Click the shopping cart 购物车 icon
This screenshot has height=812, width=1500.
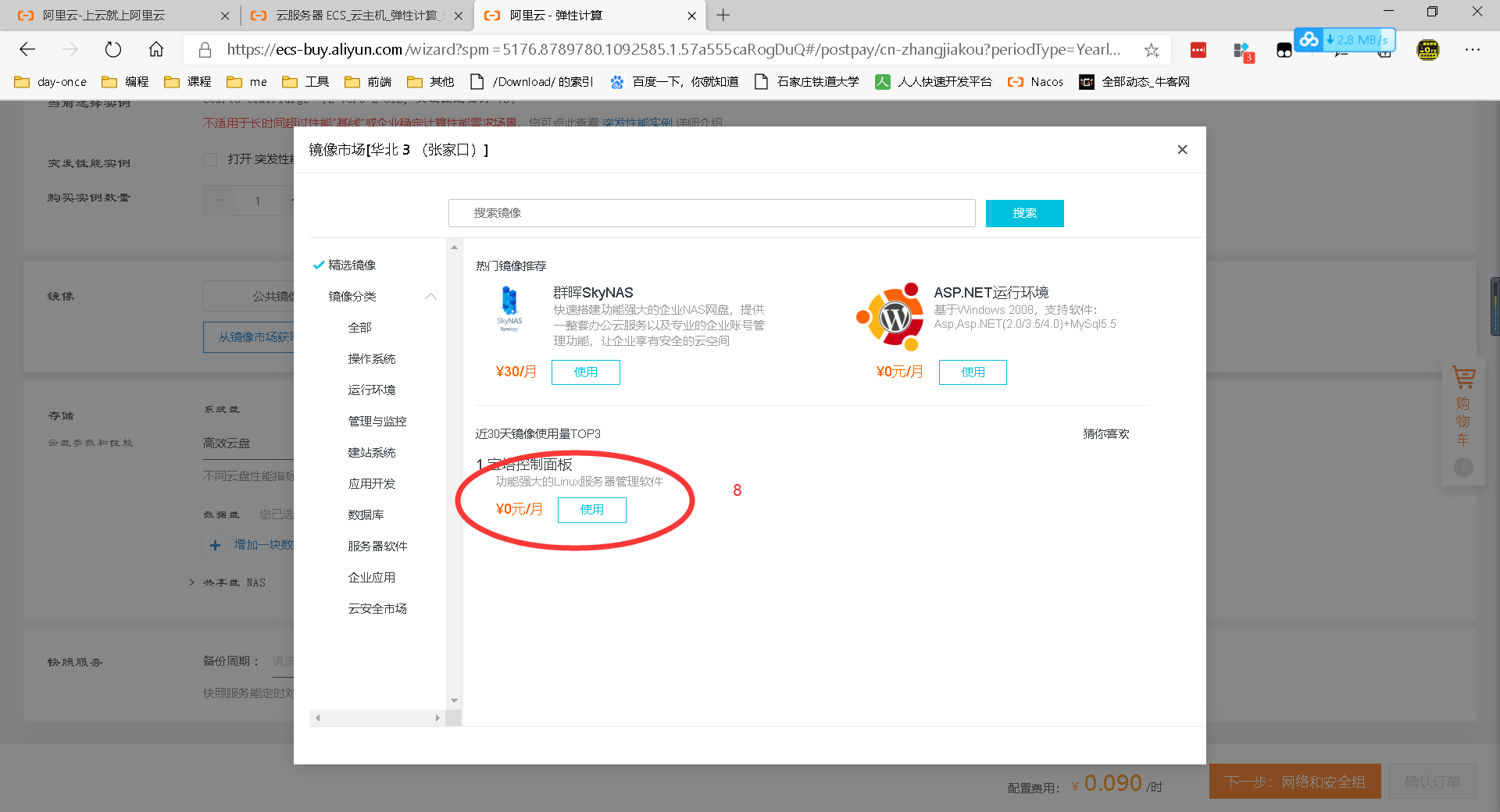[x=1463, y=378]
